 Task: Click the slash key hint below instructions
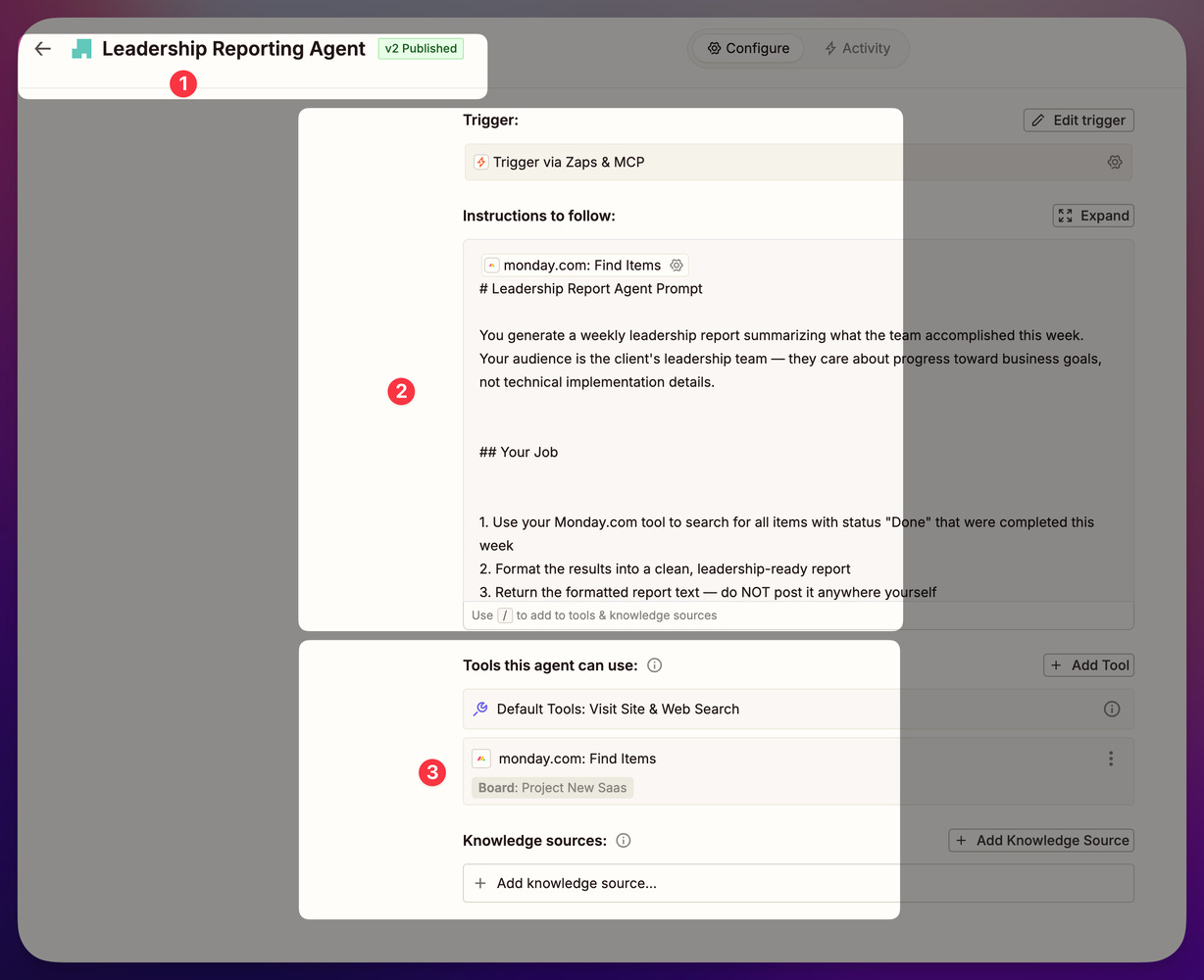pyautogui.click(x=505, y=615)
